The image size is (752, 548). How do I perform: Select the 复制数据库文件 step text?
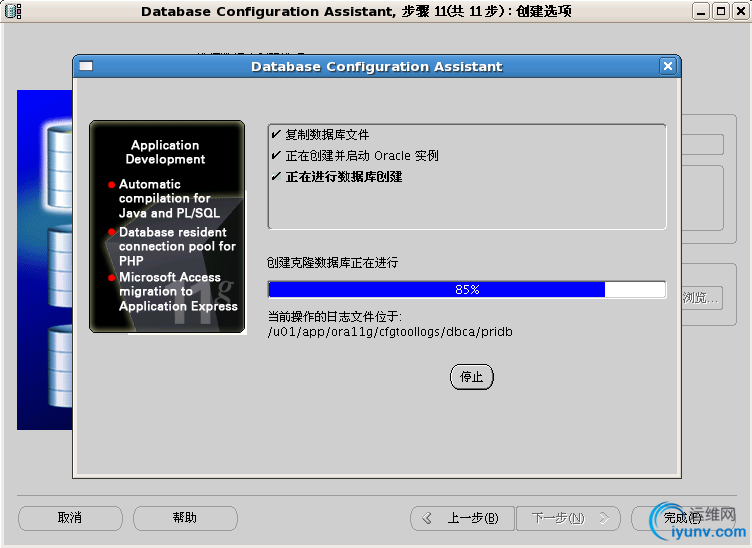click(327, 135)
